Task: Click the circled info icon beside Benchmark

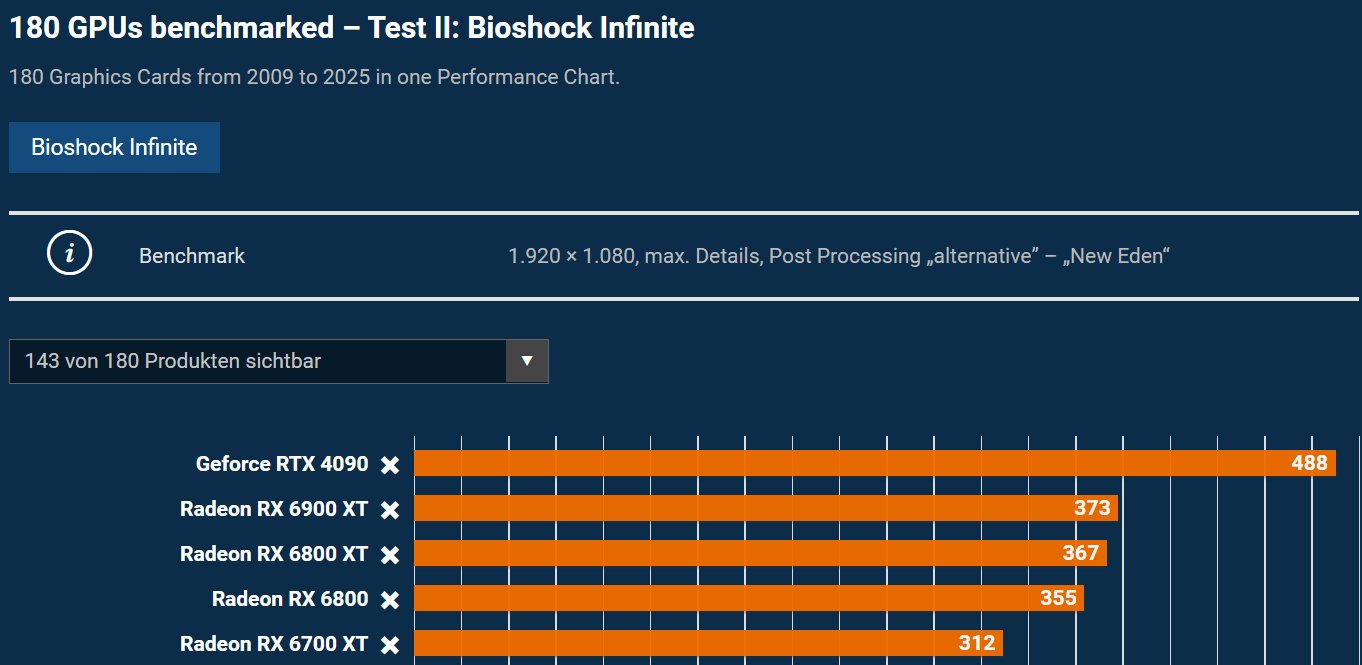Action: pyautogui.click(x=69, y=255)
